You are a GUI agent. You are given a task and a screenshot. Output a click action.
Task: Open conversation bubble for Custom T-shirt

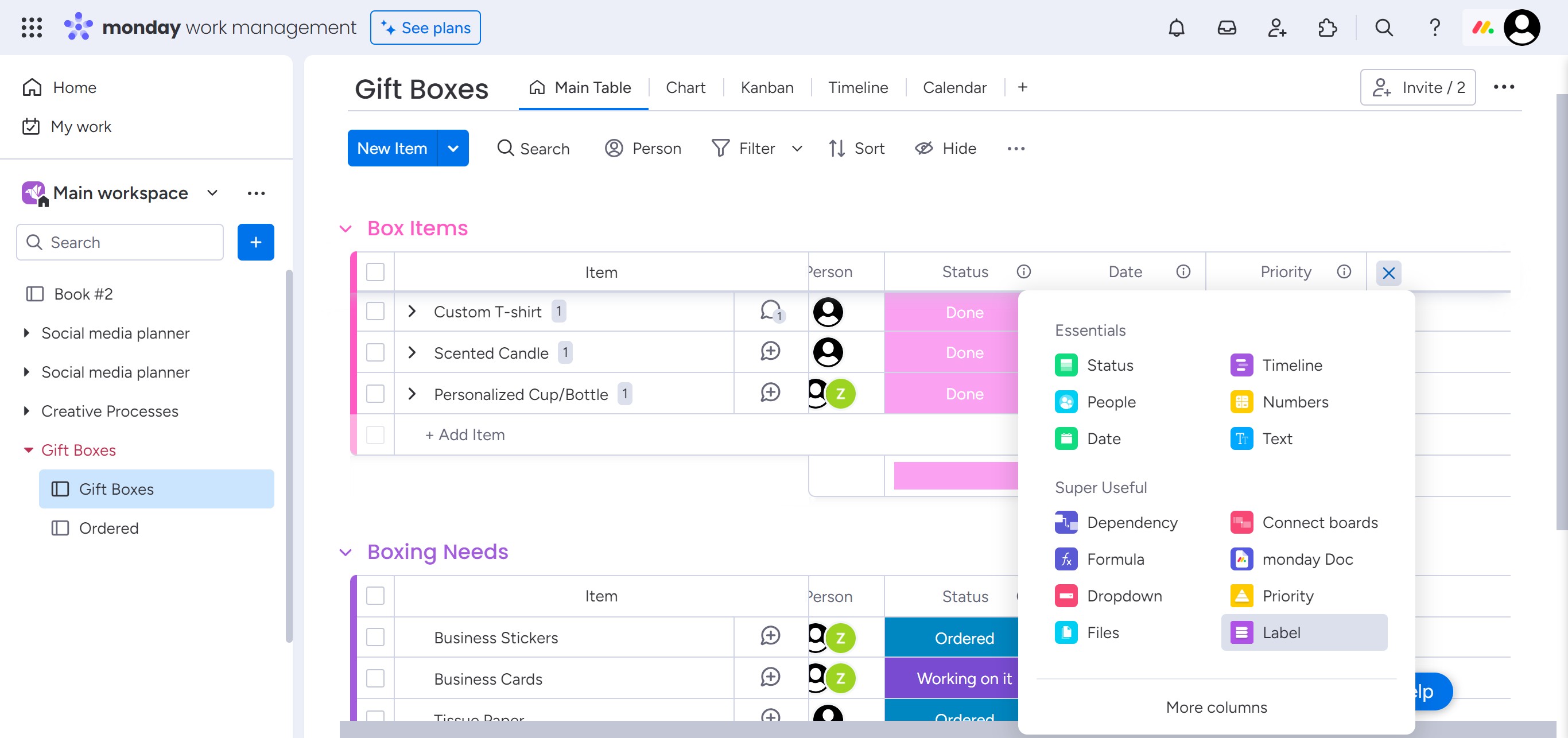(x=771, y=311)
